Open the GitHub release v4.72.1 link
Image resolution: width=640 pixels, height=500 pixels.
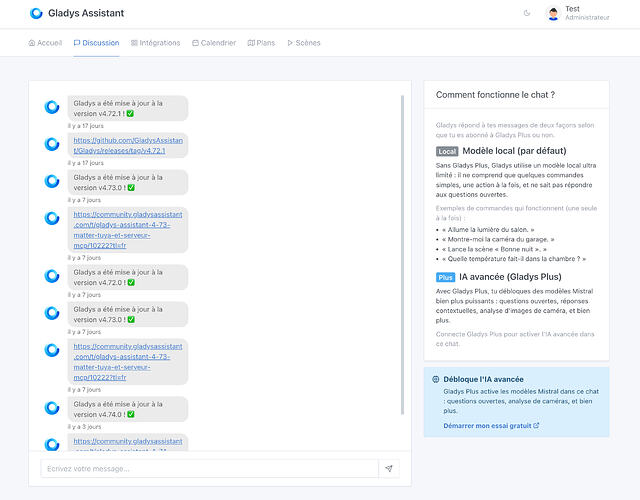tap(128, 145)
